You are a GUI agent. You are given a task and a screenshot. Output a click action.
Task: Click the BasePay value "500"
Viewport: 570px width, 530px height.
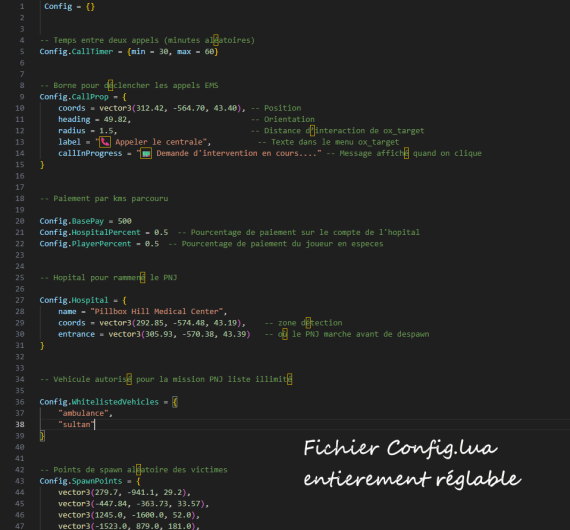pos(124,221)
